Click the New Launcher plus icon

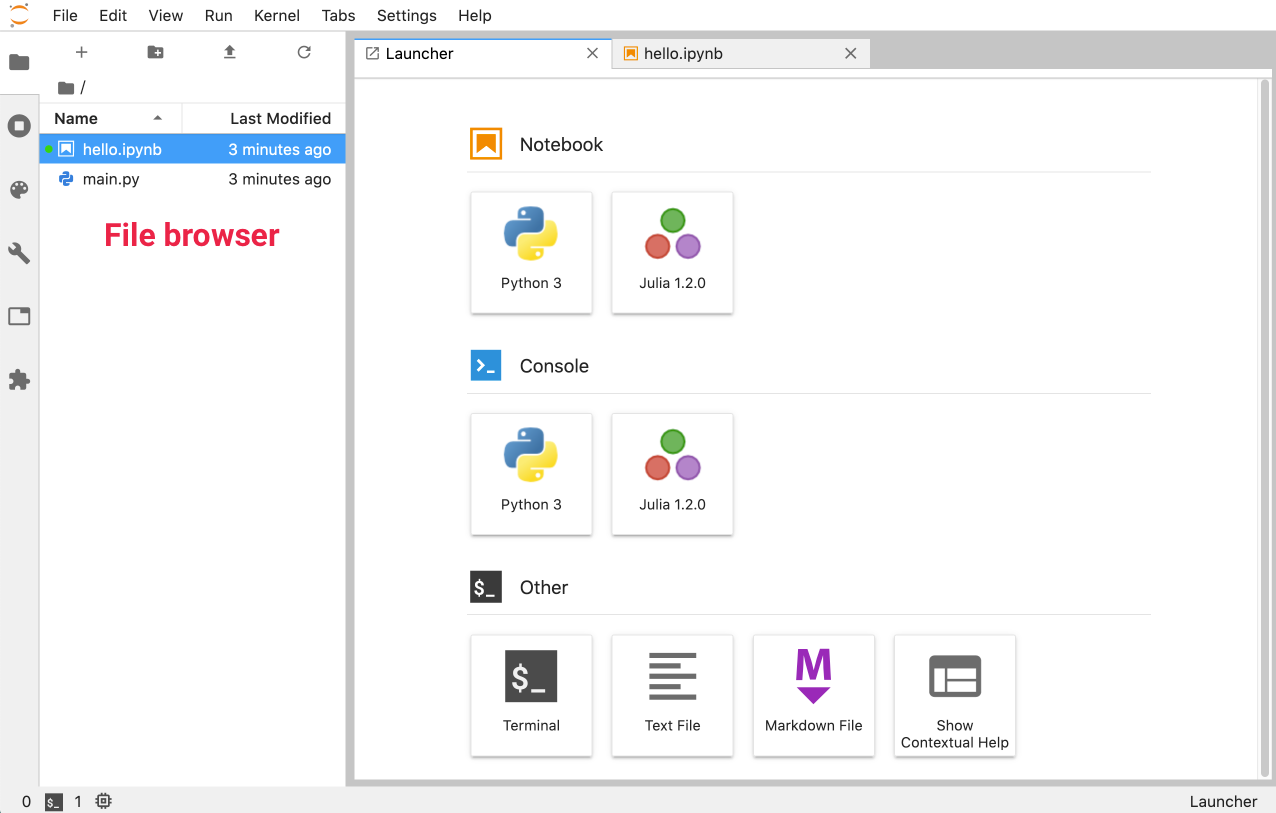(82, 52)
